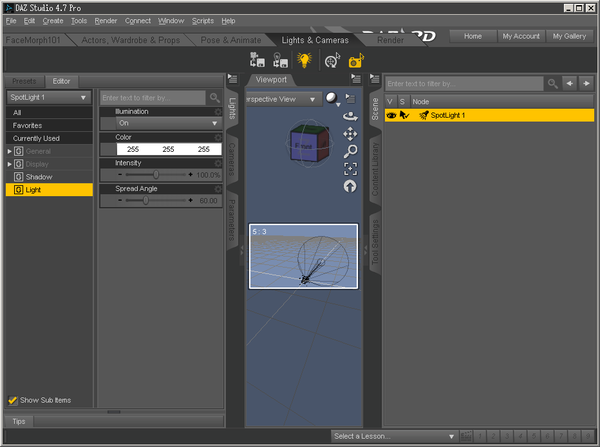Screen dimensions: 600x447
Task: Click the viewport reset view icon
Action: pos(350,186)
